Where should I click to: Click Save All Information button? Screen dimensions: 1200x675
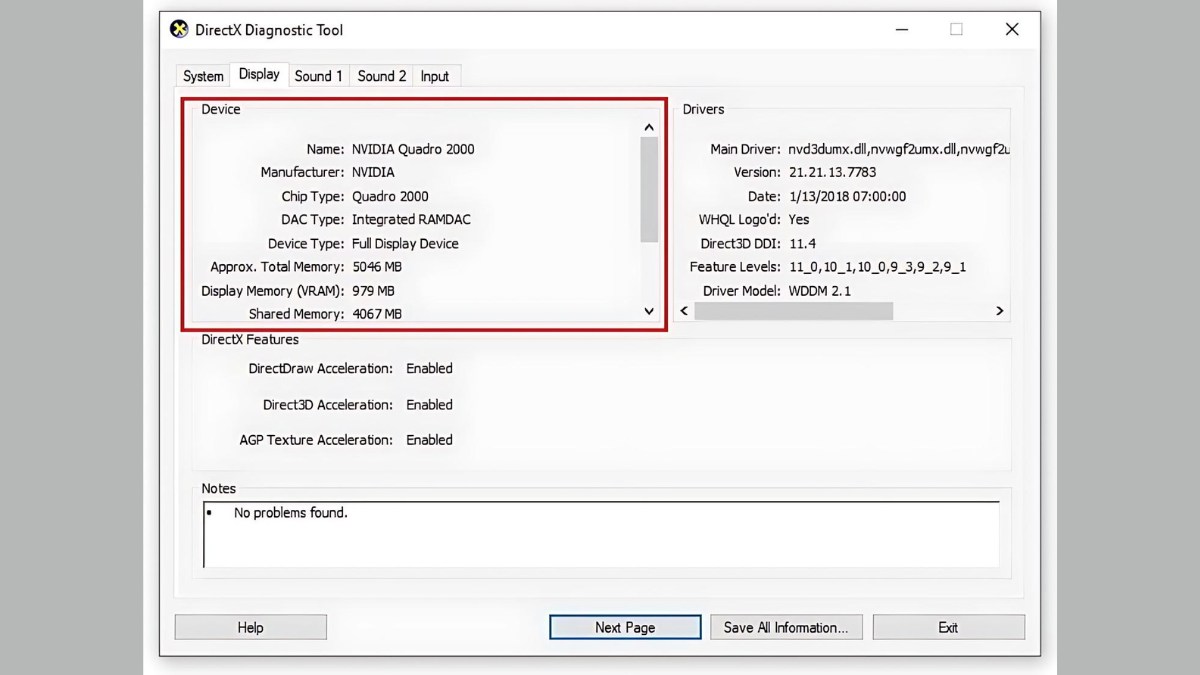786,627
